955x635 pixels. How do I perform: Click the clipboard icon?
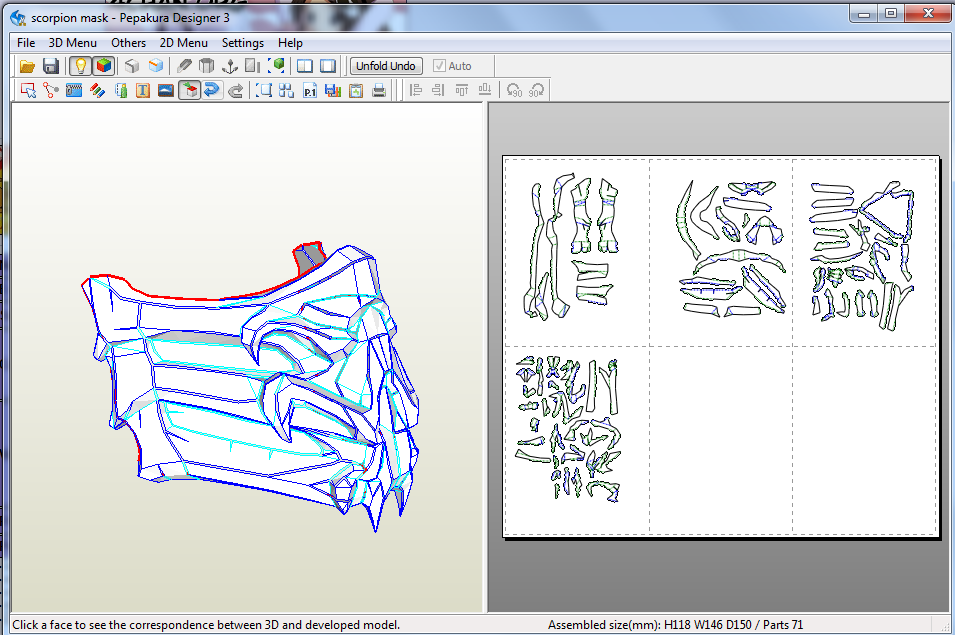pos(356,91)
